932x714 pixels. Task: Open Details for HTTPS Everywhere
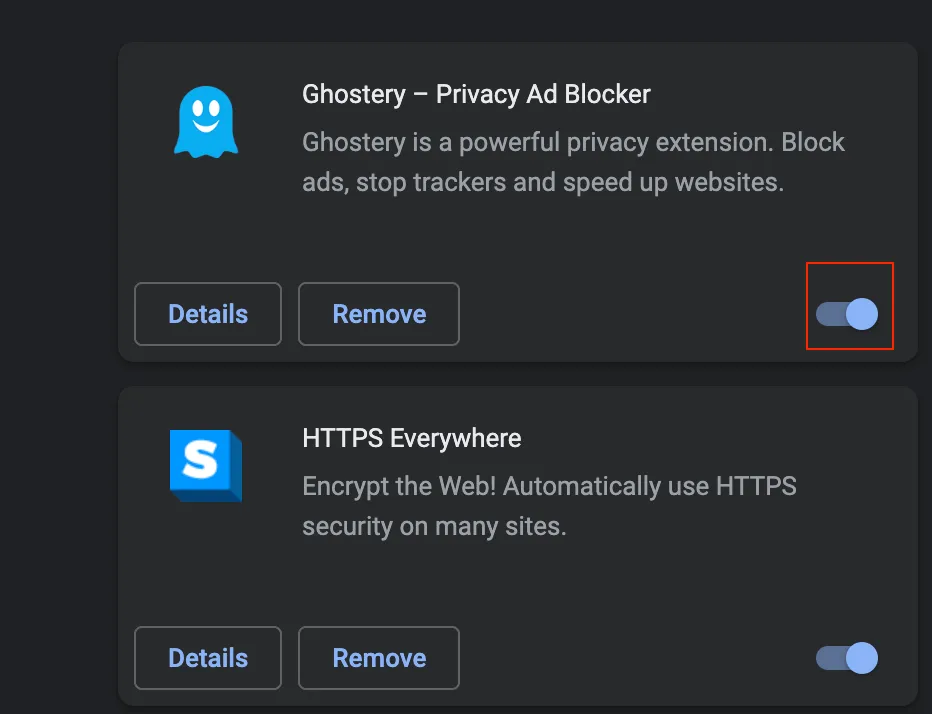208,658
